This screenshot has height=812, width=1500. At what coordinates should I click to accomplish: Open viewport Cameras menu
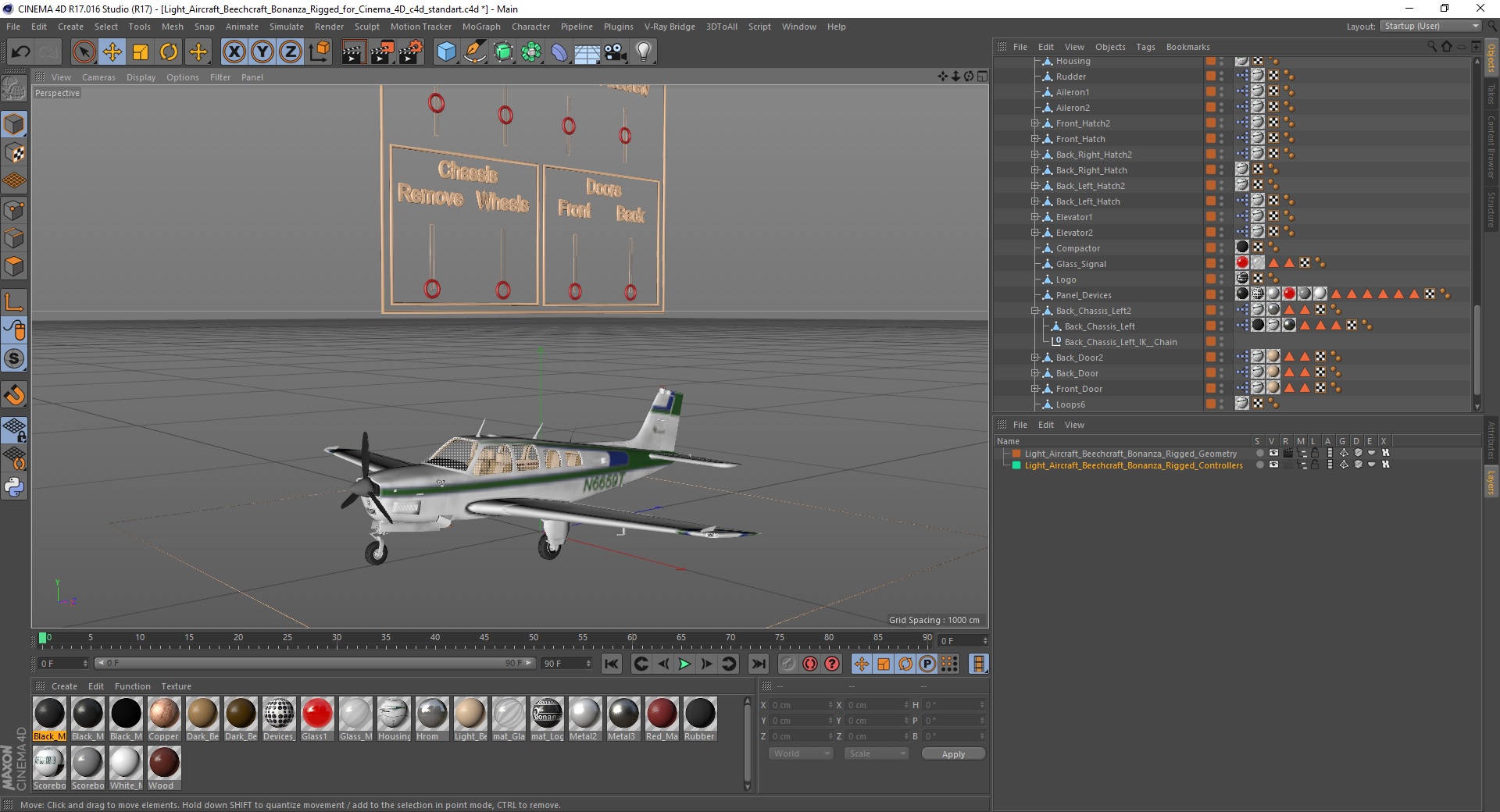[98, 77]
